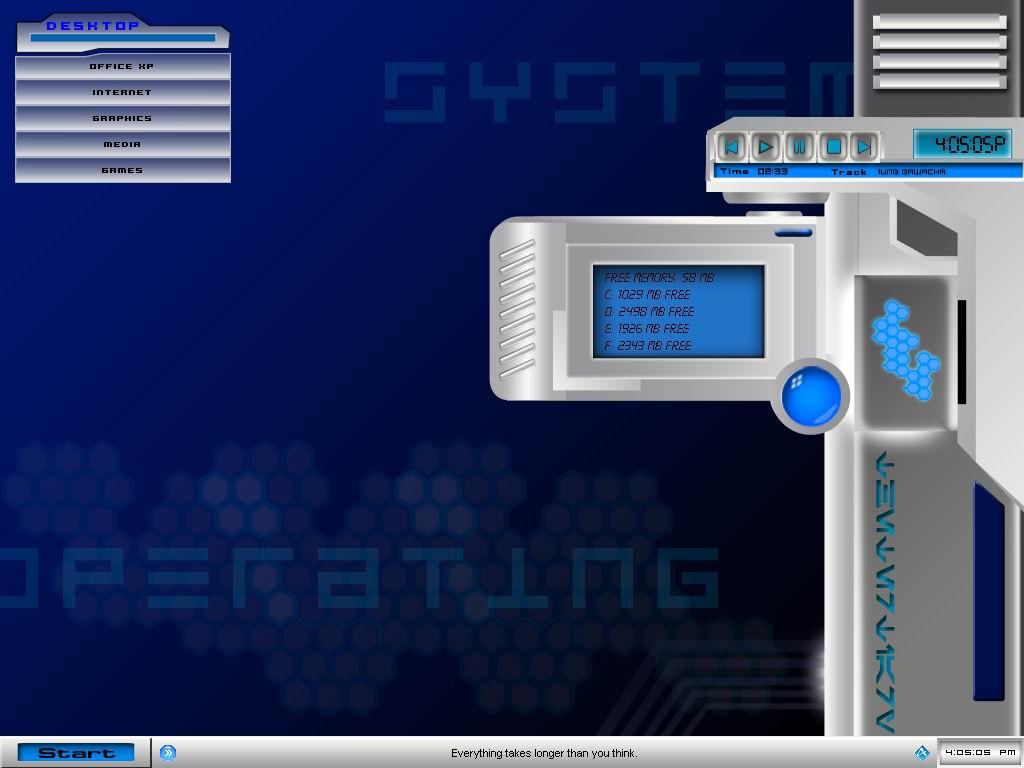Click the Free Memory 59 MB line
This screenshot has width=1024, height=768.
[x=659, y=278]
